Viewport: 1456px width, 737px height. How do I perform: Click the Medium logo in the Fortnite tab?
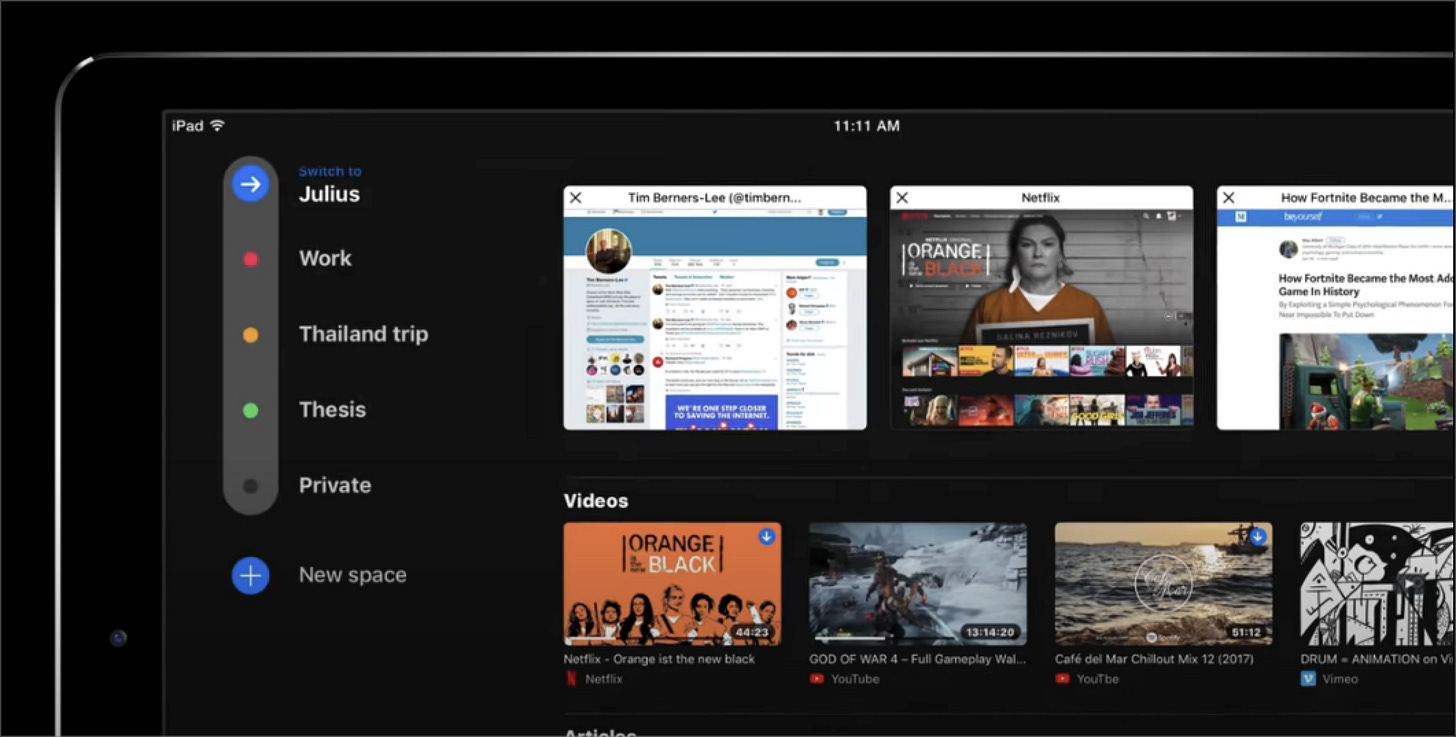coord(1241,217)
